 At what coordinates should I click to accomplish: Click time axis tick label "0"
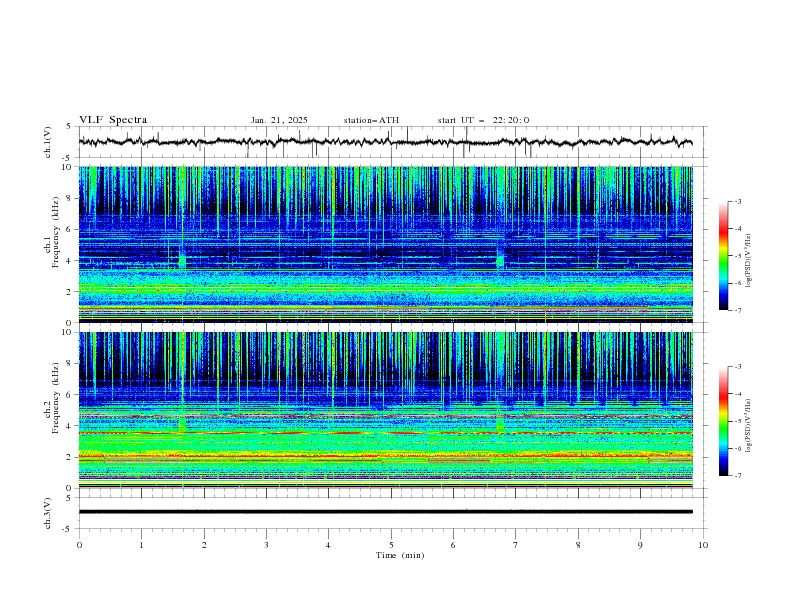[x=79, y=545]
